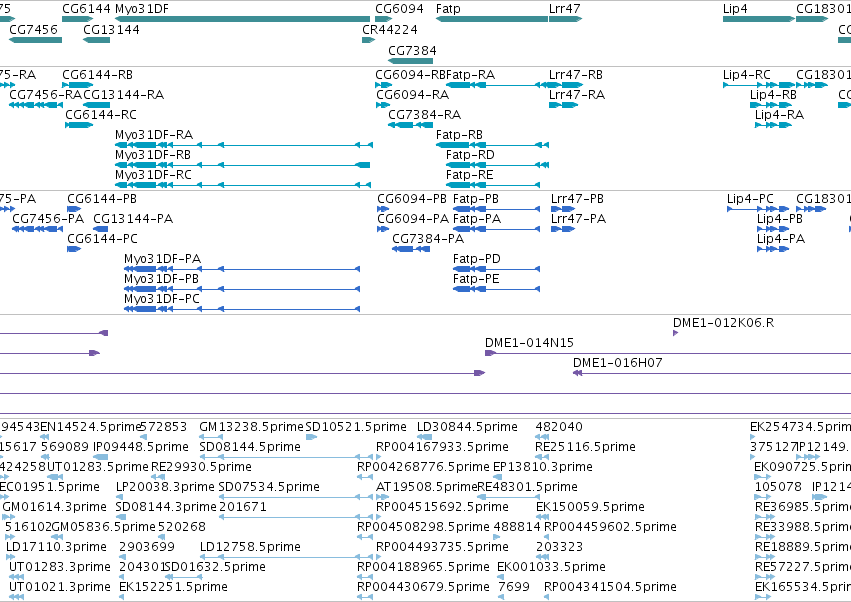
Task: Open the CG7384 gene label
Action: point(412,50)
